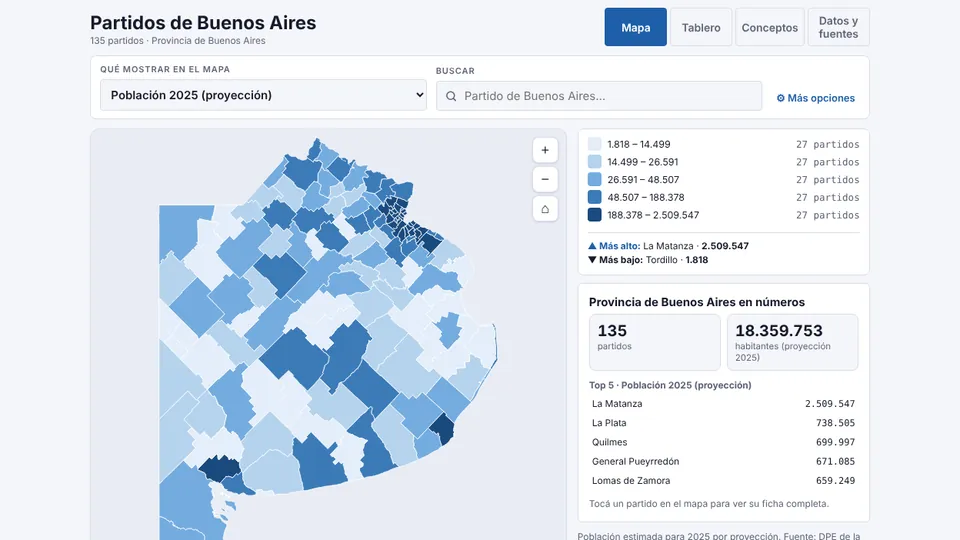The height and width of the screenshot is (540, 960).
Task: Click the 18.359.753 habitantes stat card
Action: click(792, 342)
